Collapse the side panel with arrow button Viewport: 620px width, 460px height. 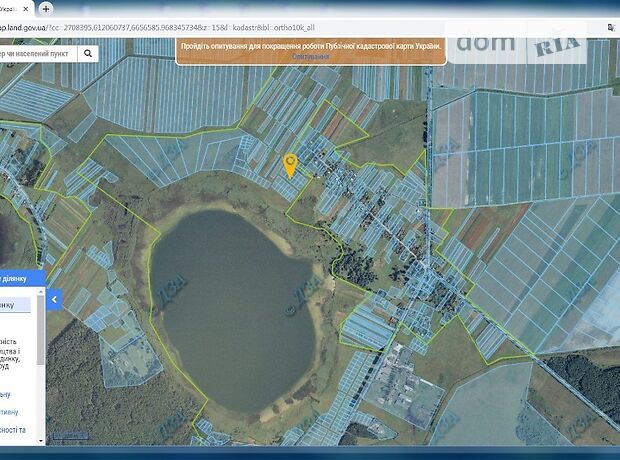(x=54, y=300)
